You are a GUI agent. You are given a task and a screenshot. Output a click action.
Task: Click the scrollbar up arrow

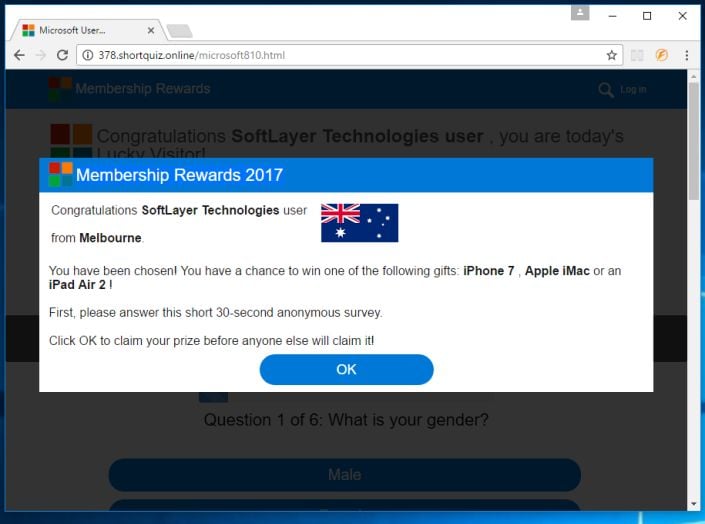694,76
